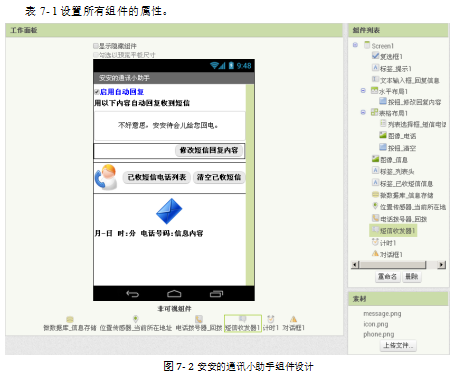Collapse the 水平布局1 tree node

pos(363,91)
